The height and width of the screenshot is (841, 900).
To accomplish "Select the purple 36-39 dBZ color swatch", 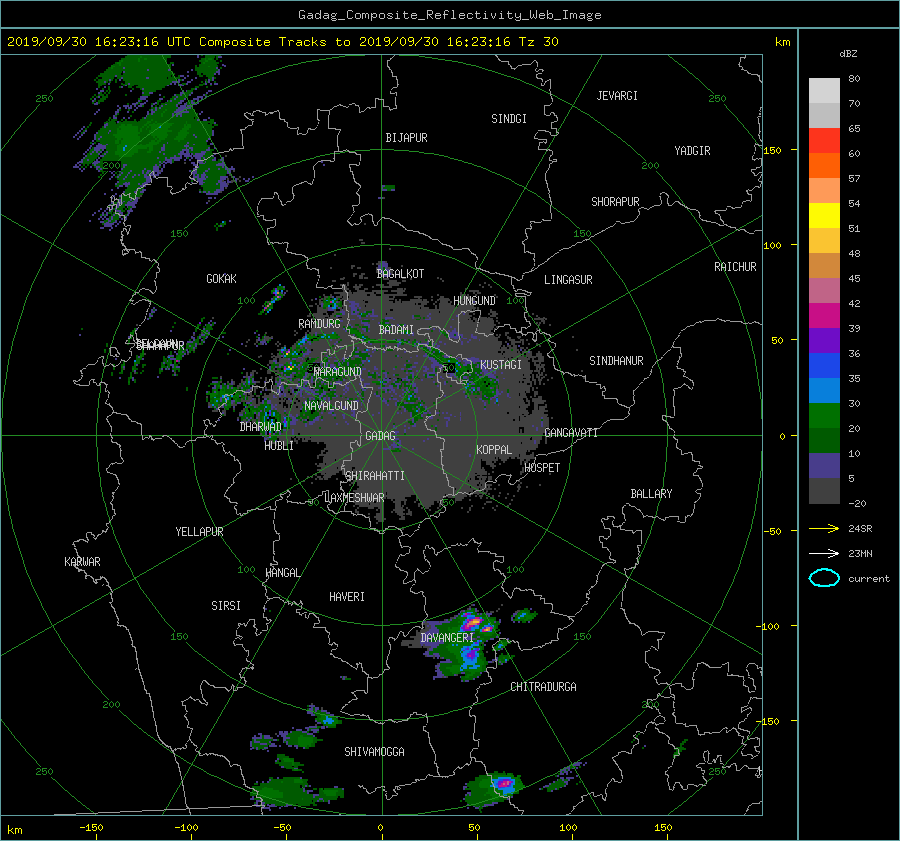I will (x=824, y=341).
